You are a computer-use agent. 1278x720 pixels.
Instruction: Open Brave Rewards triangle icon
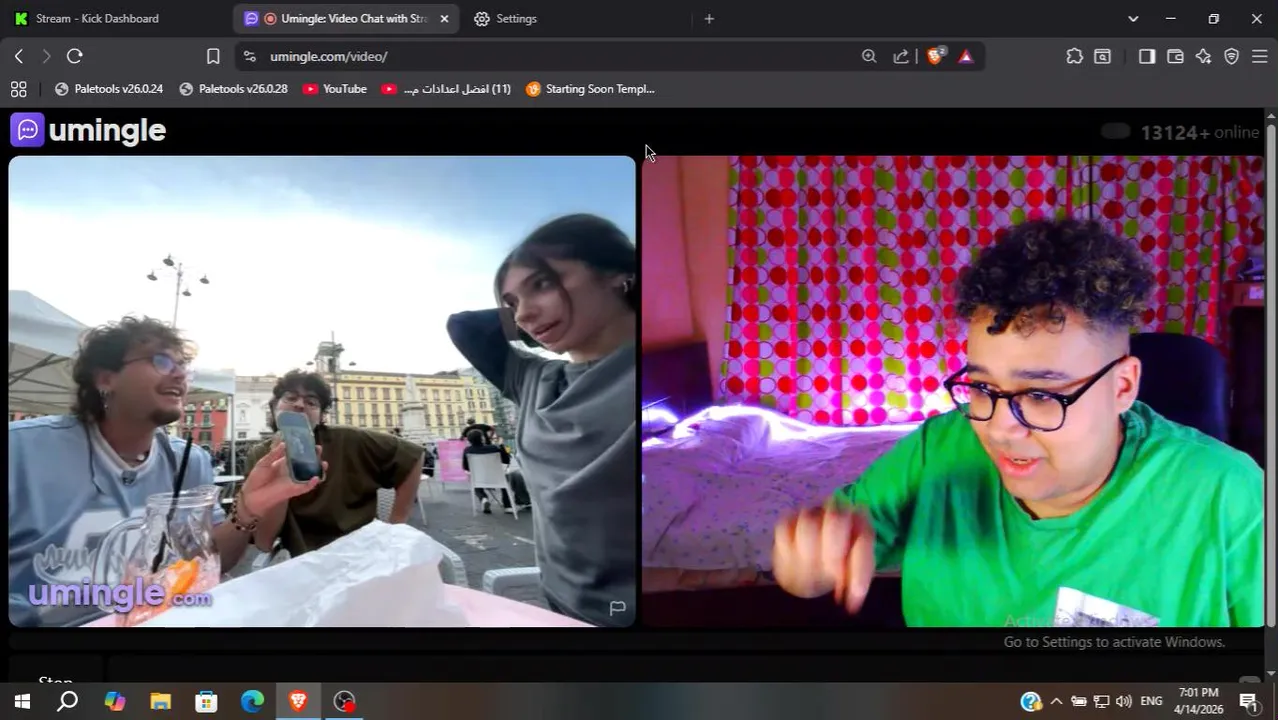pyautogui.click(x=965, y=57)
